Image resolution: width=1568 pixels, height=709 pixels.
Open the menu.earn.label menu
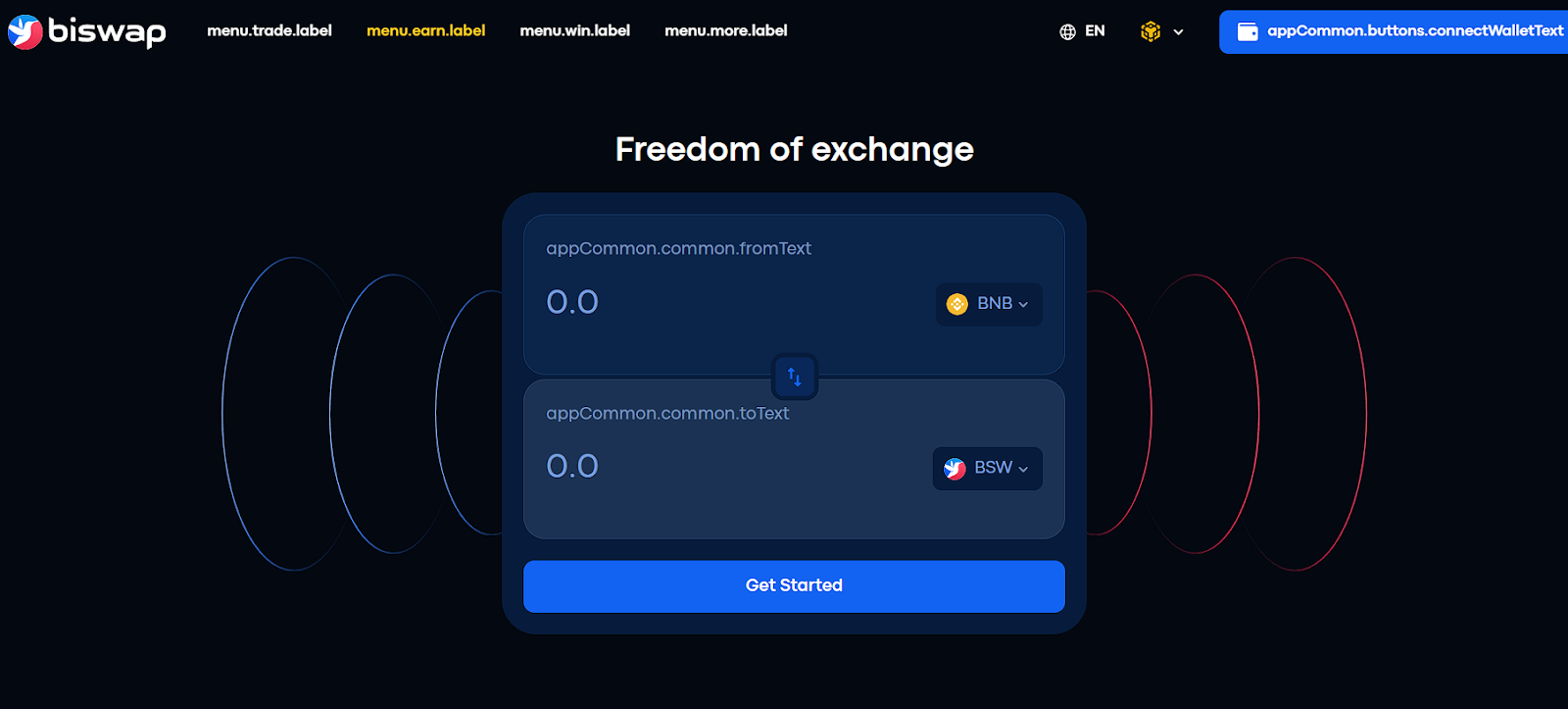pyautogui.click(x=425, y=30)
